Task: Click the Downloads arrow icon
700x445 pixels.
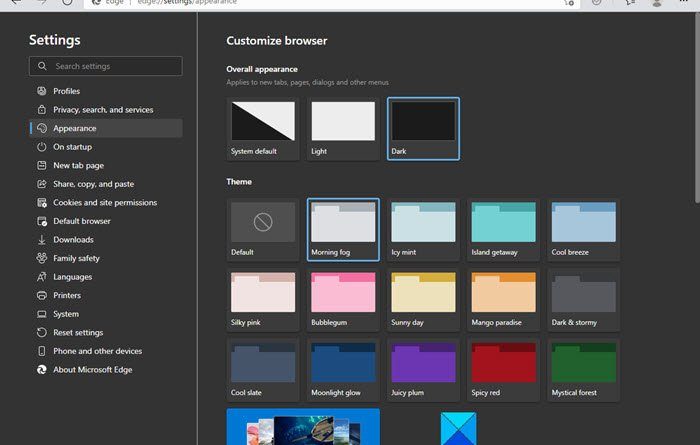Action: coord(42,240)
